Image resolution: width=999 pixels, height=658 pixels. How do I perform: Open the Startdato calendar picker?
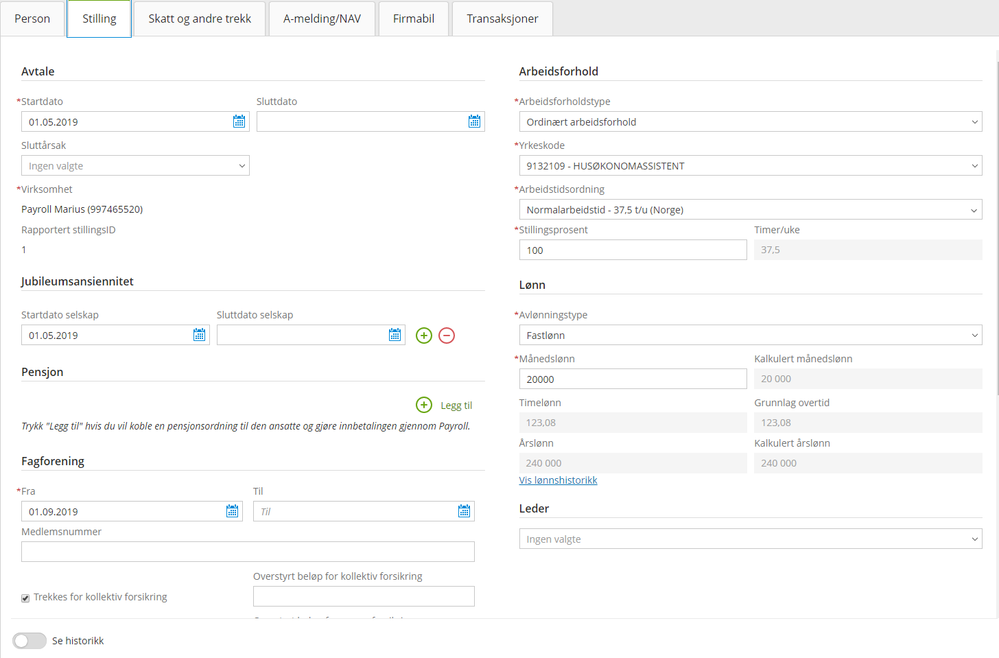239,122
